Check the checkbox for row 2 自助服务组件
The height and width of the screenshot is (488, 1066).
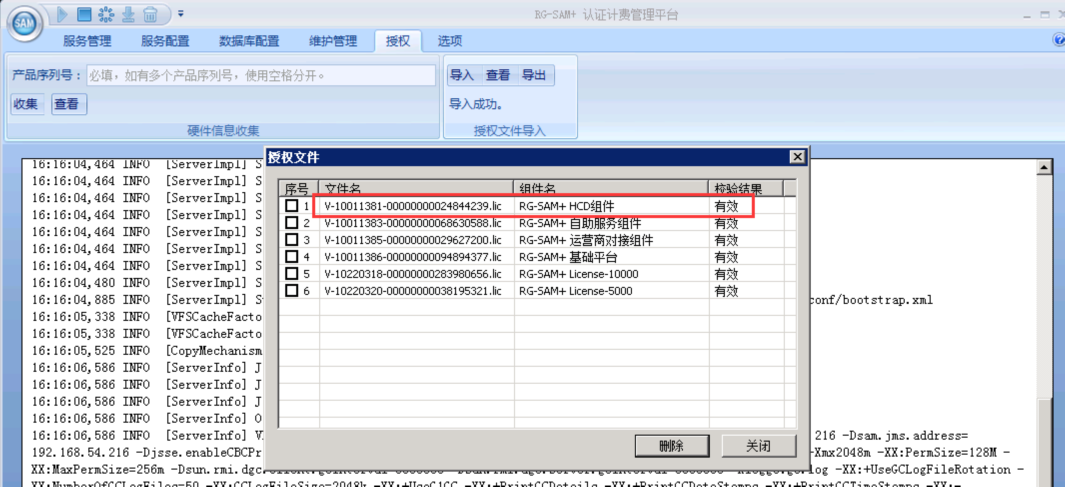click(x=292, y=222)
